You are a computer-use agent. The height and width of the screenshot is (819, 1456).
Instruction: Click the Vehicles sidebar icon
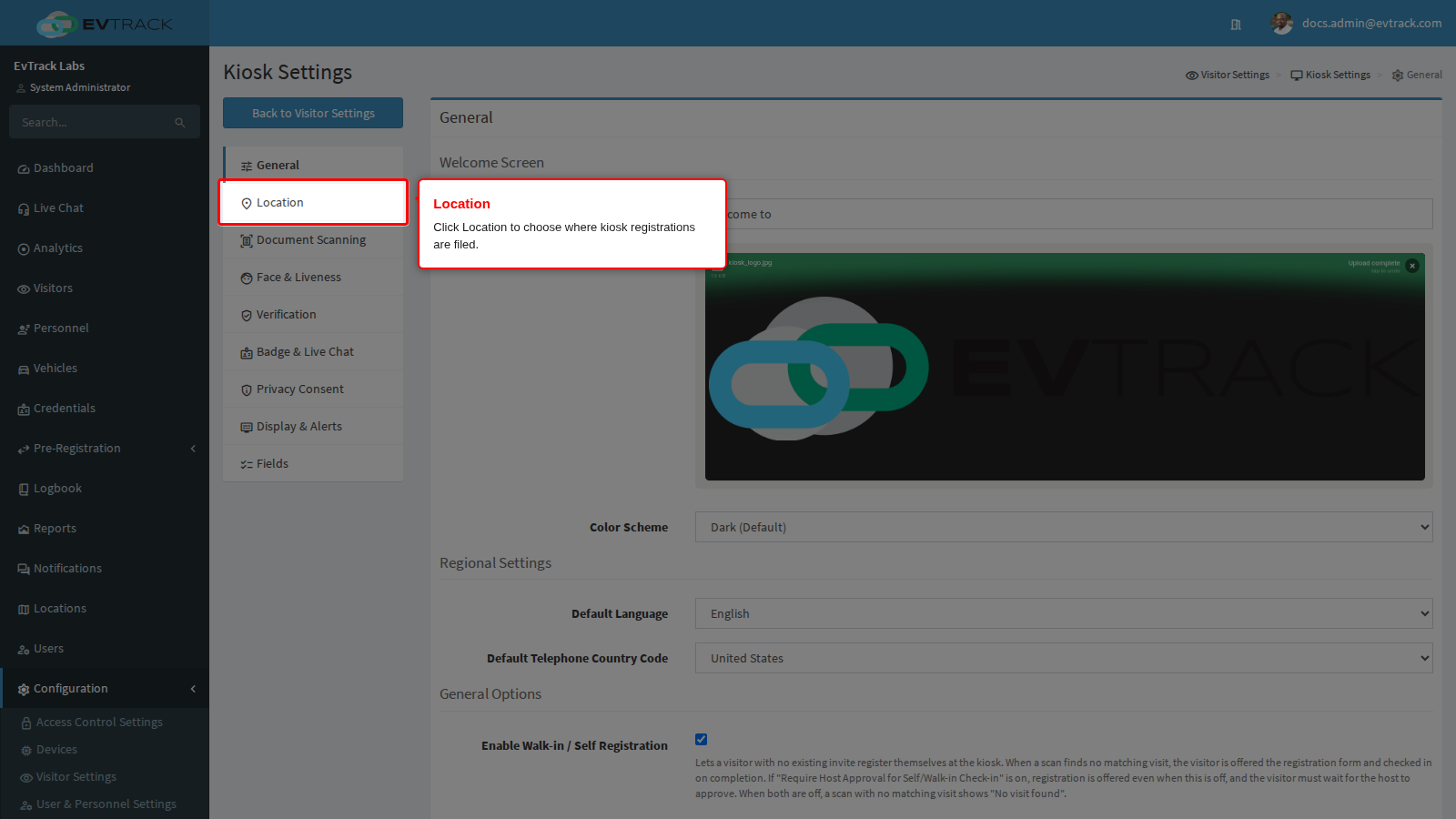pos(24,369)
